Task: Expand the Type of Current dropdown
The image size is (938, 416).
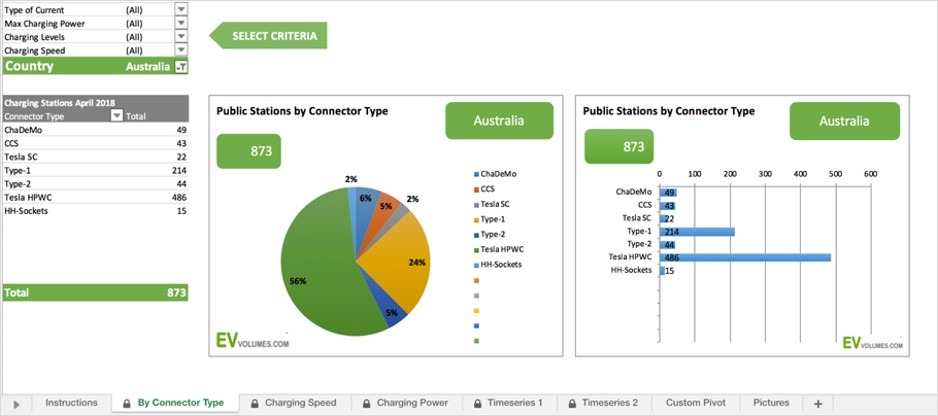Action: click(x=181, y=9)
